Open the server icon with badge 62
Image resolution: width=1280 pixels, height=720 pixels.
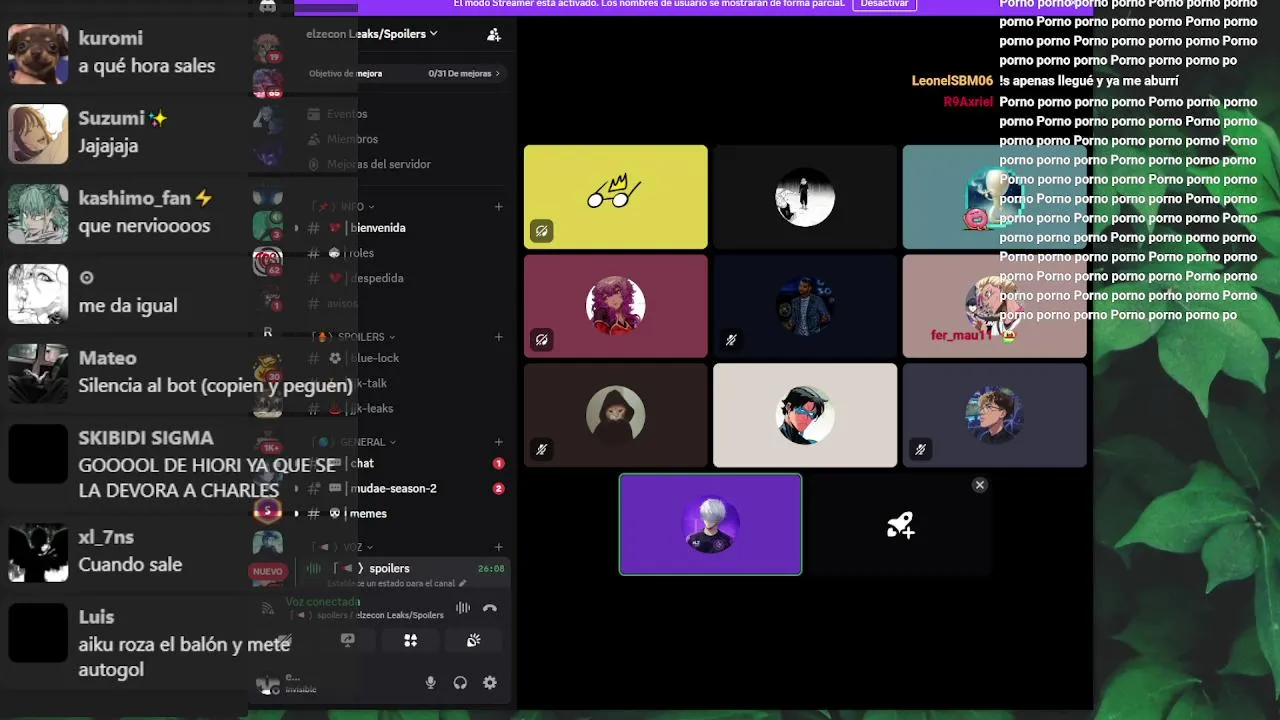[268, 262]
